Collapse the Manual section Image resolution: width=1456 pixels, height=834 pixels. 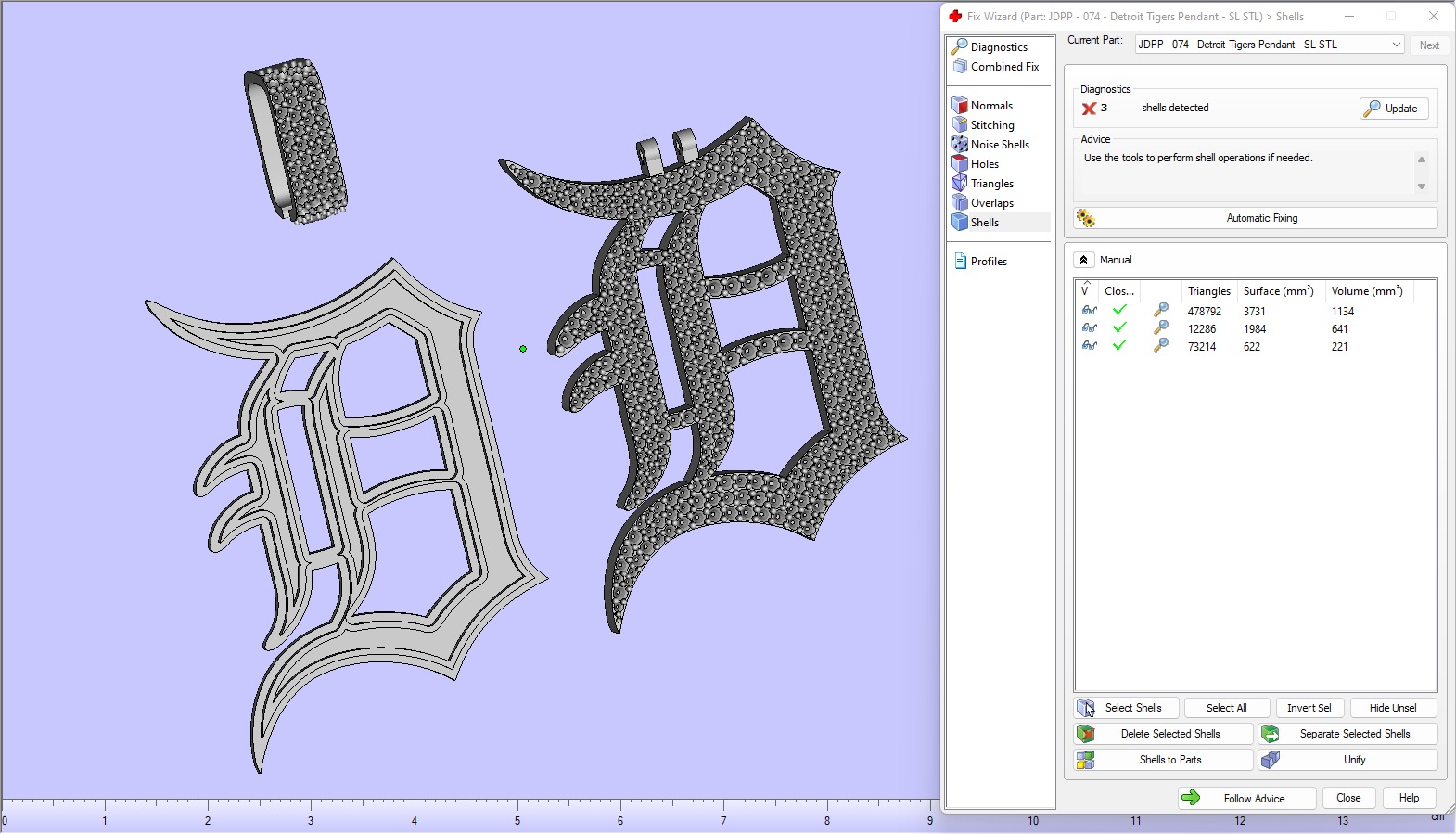1083,261
